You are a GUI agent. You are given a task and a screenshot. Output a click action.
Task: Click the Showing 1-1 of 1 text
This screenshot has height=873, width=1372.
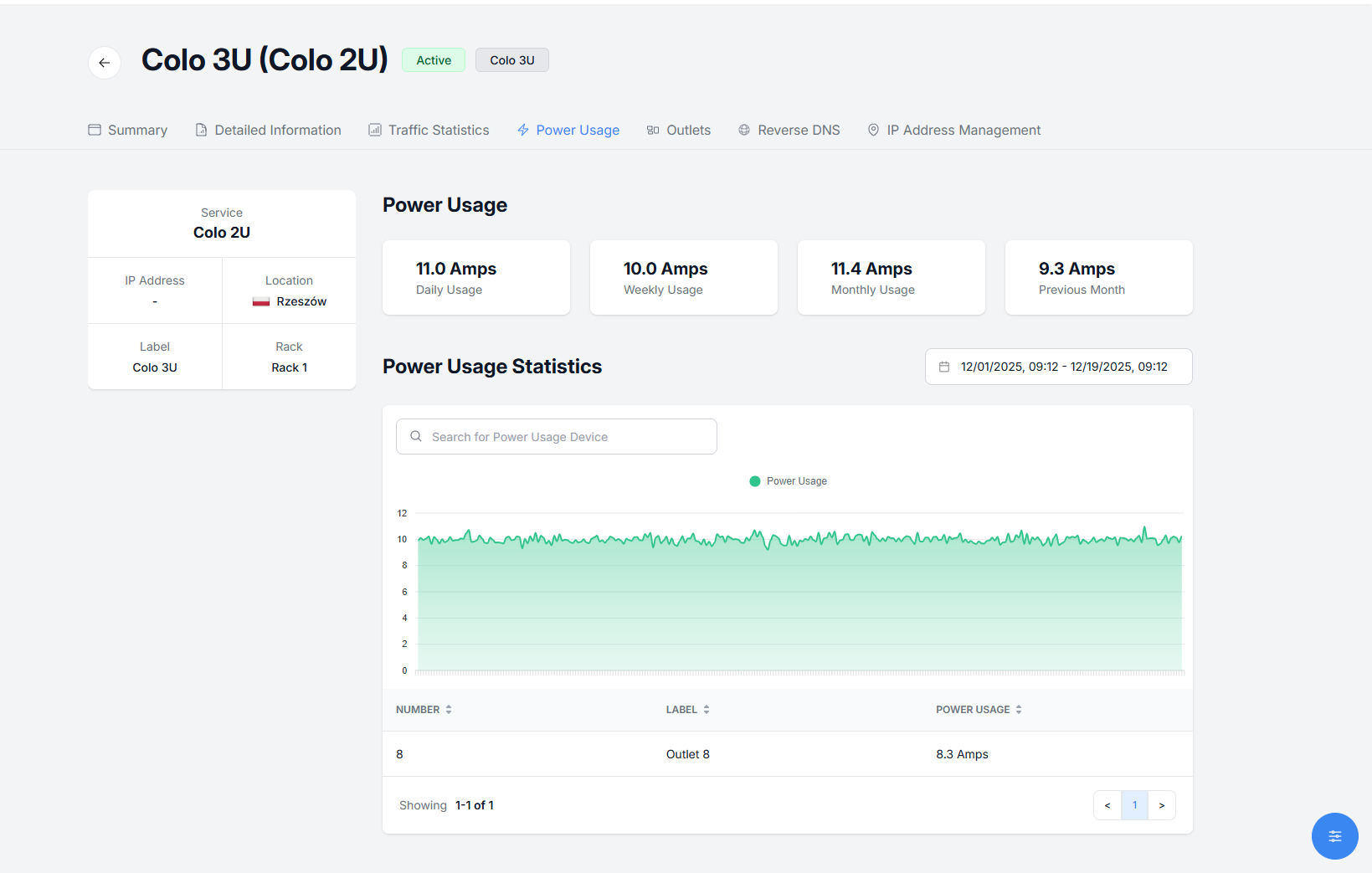tap(446, 805)
